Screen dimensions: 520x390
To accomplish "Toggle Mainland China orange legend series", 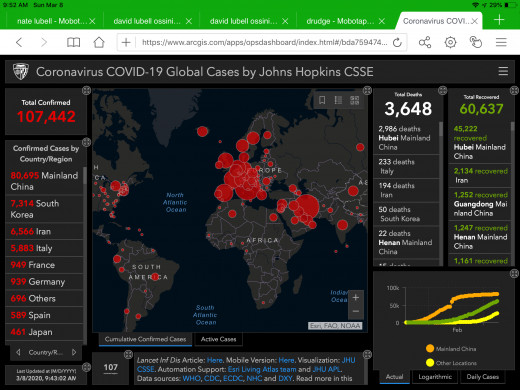I will click(451, 349).
